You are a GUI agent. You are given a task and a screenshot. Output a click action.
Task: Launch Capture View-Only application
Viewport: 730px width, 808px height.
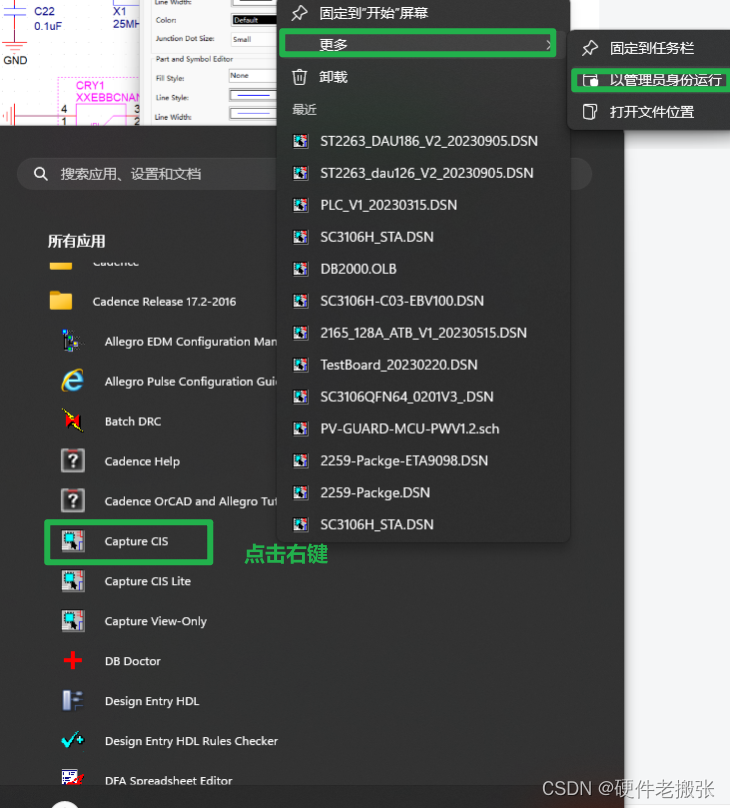pos(155,621)
